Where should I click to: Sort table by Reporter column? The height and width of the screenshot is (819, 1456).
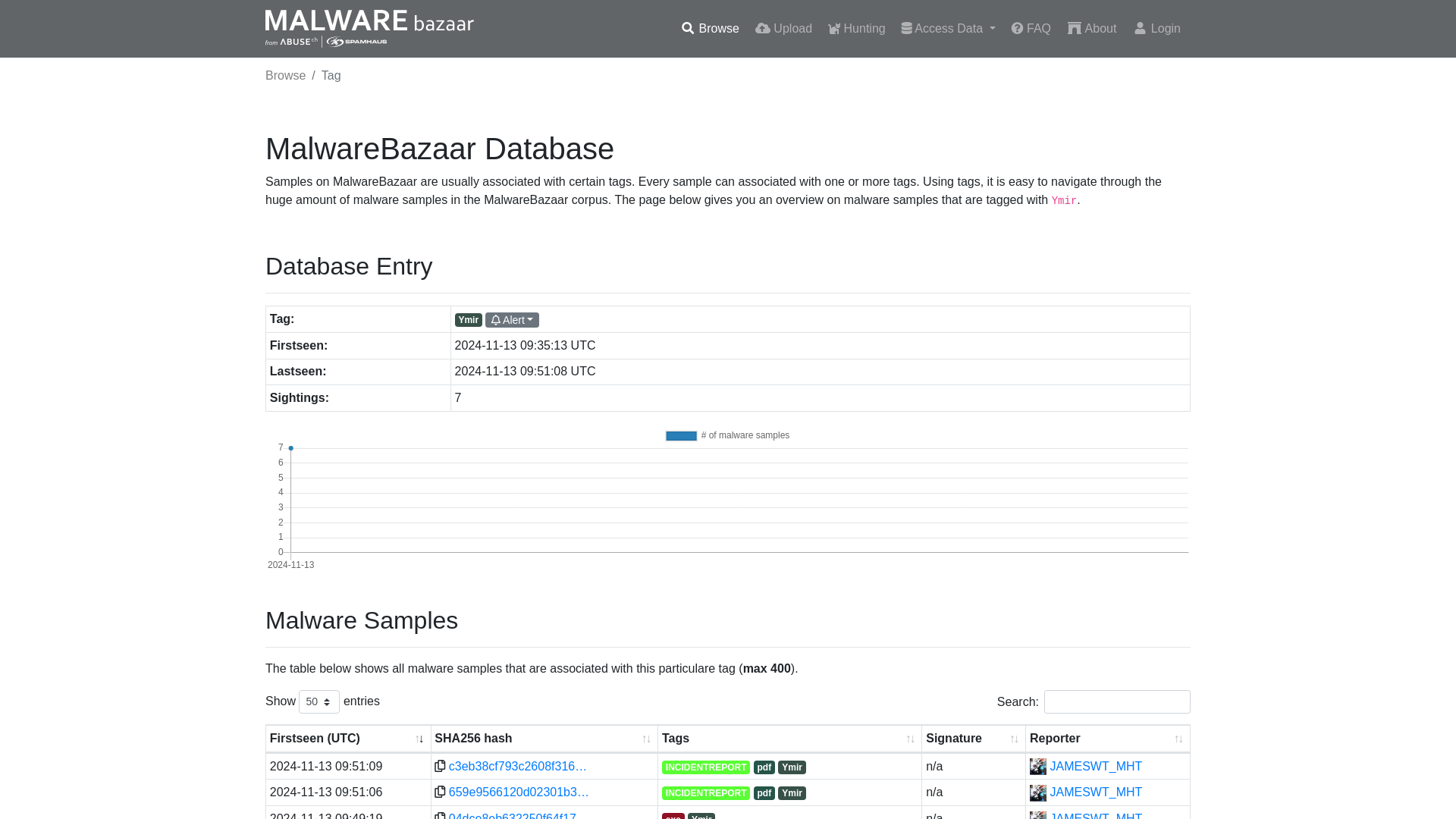[1107, 739]
